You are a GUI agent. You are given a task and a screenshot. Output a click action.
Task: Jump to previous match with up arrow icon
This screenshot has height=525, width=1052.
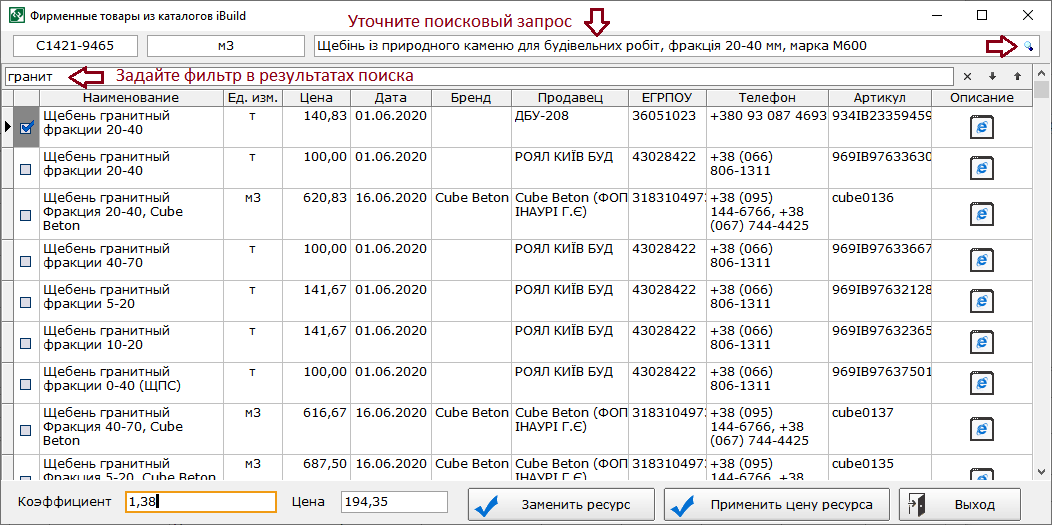pos(1017,76)
